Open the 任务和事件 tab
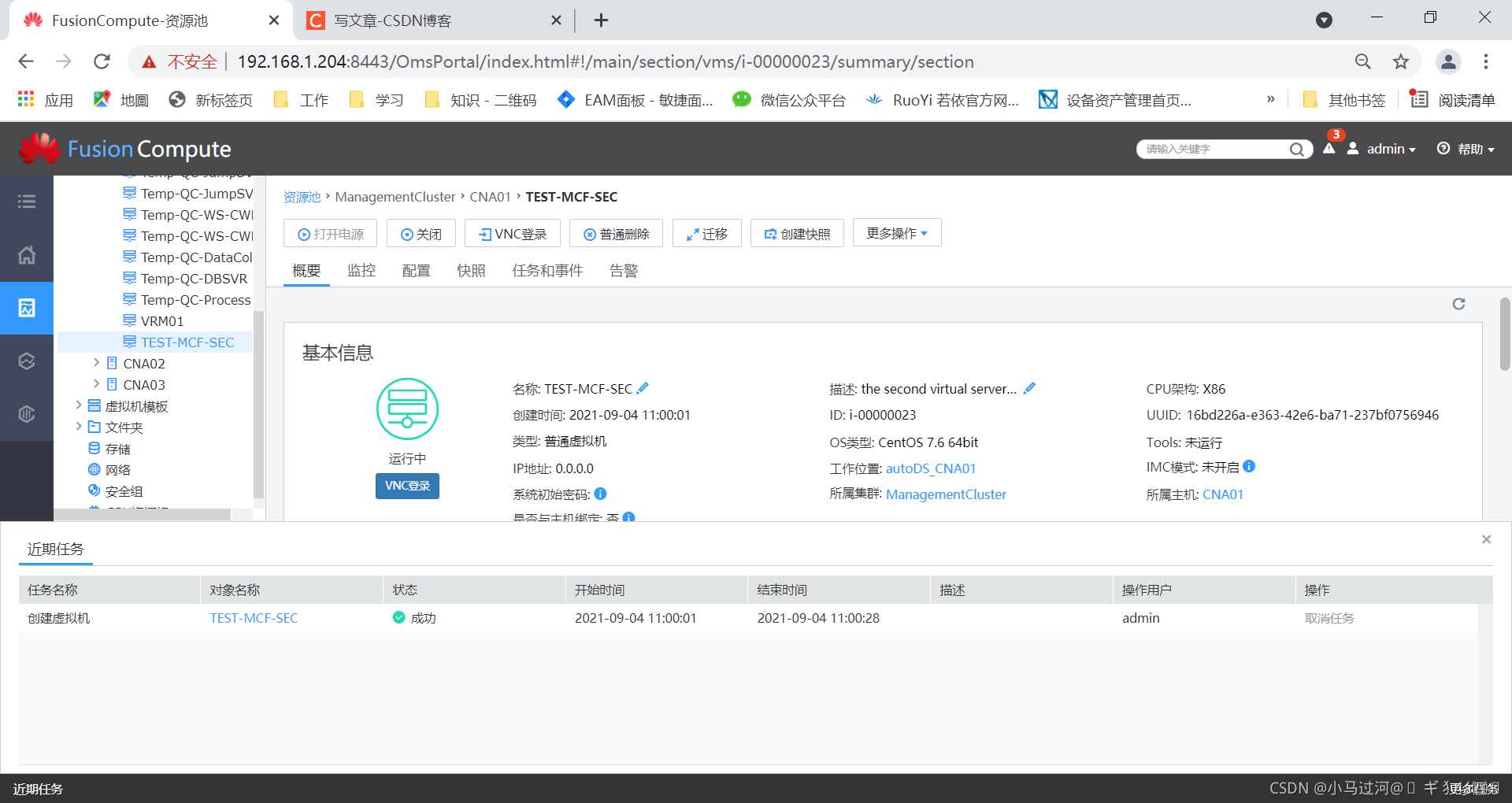 coord(547,270)
